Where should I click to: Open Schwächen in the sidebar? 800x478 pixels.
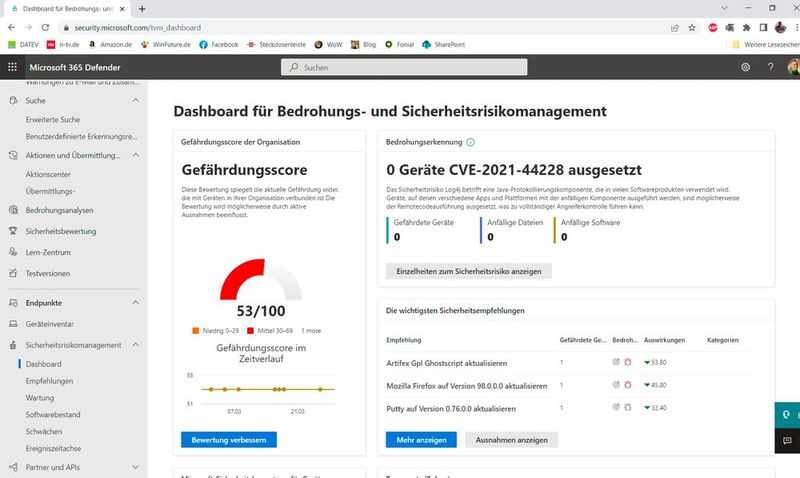(44, 431)
